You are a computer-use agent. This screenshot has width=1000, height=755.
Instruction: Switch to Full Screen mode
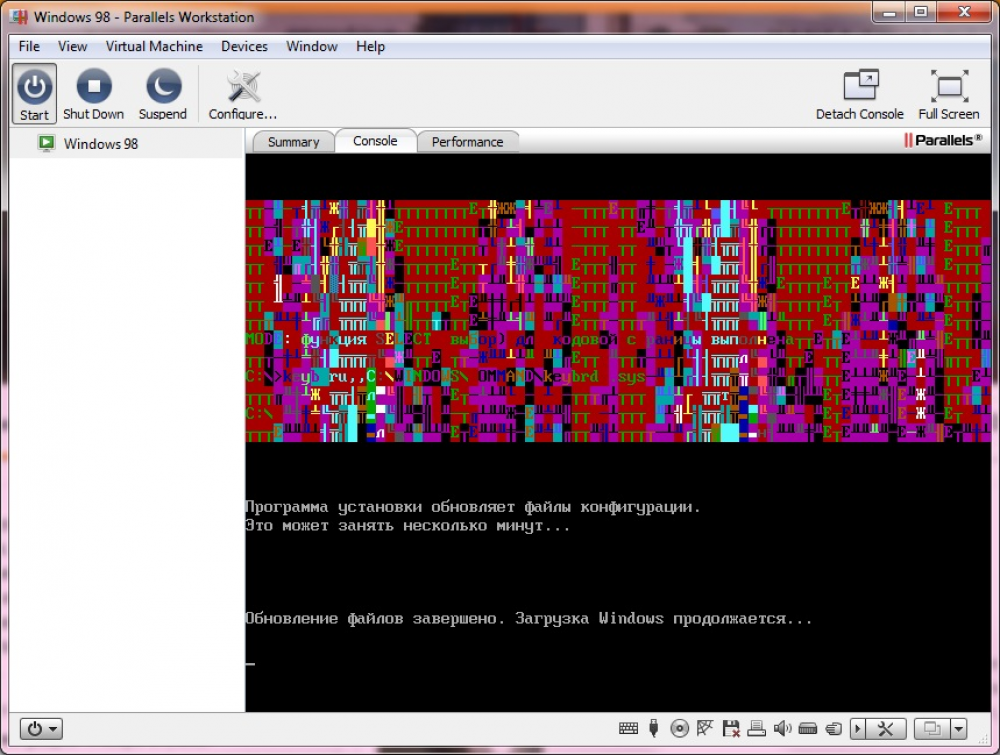pos(948,94)
